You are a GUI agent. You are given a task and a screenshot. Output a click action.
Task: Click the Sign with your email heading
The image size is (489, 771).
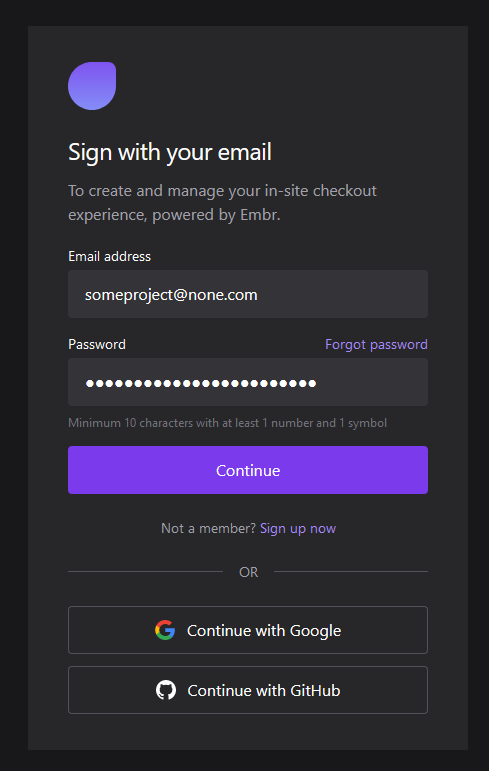tap(170, 152)
